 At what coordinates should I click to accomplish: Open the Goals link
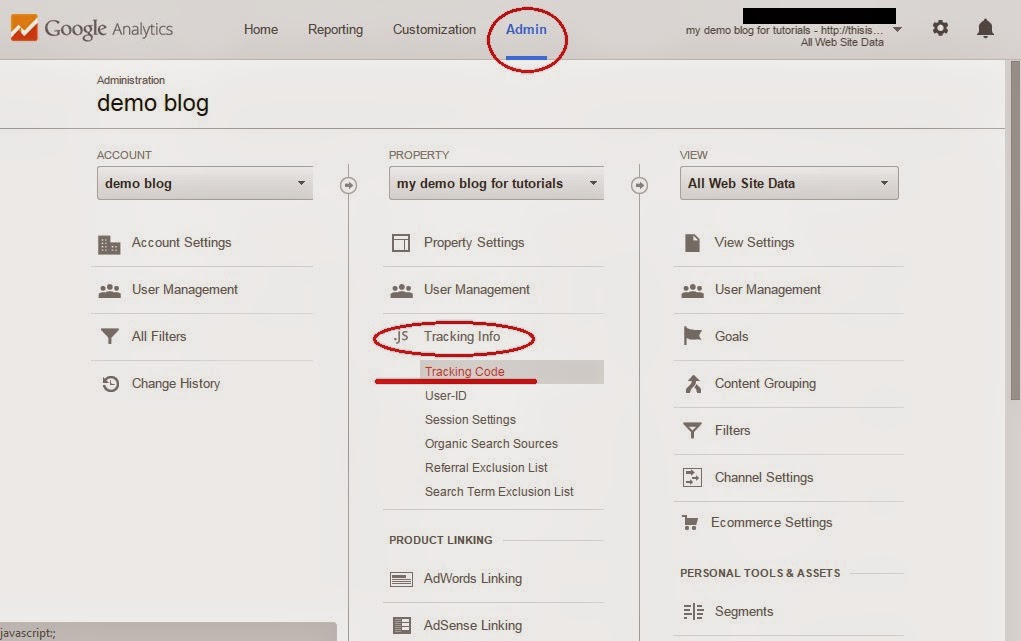coord(731,336)
